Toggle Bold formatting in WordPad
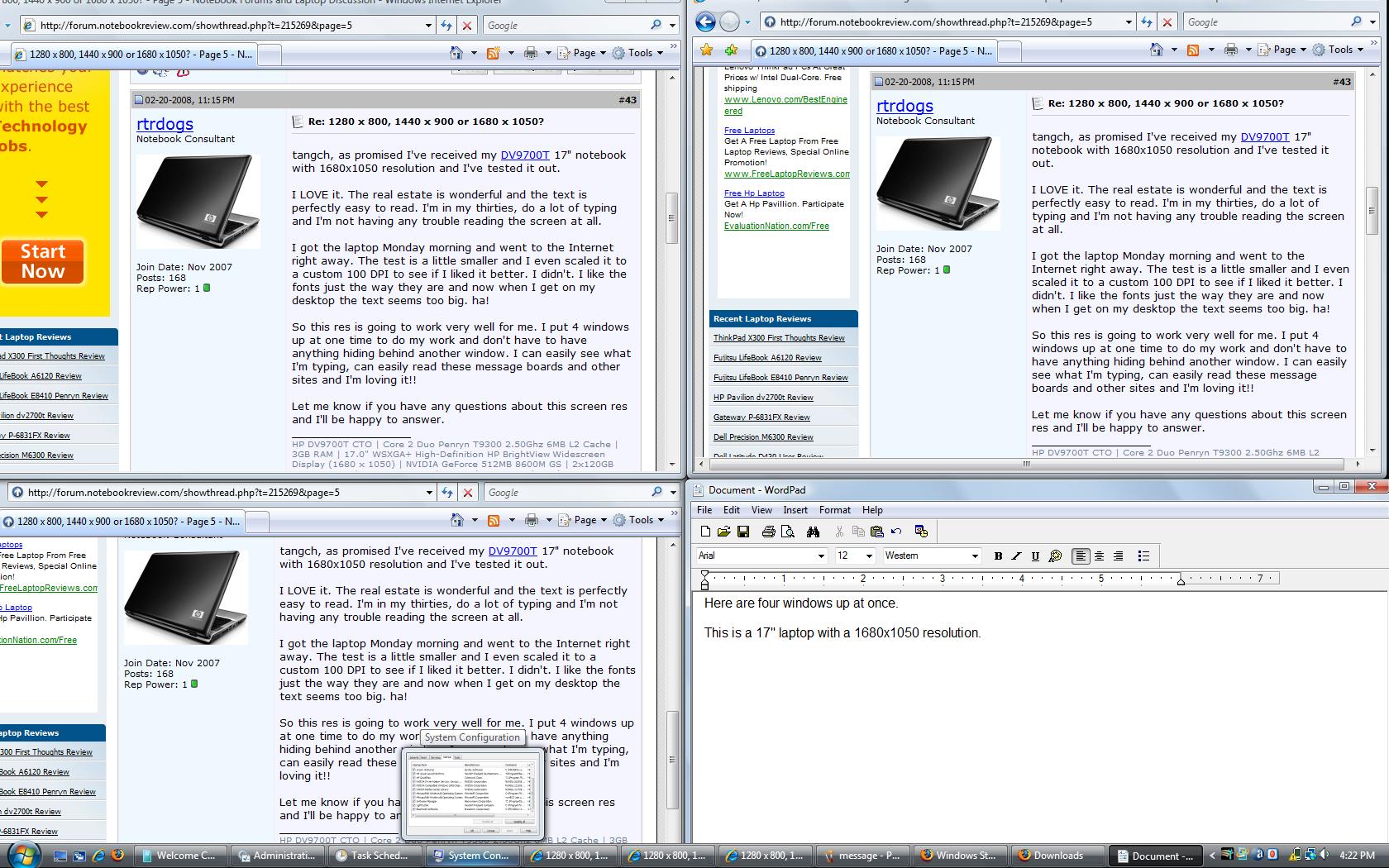1389x868 pixels. coord(998,556)
